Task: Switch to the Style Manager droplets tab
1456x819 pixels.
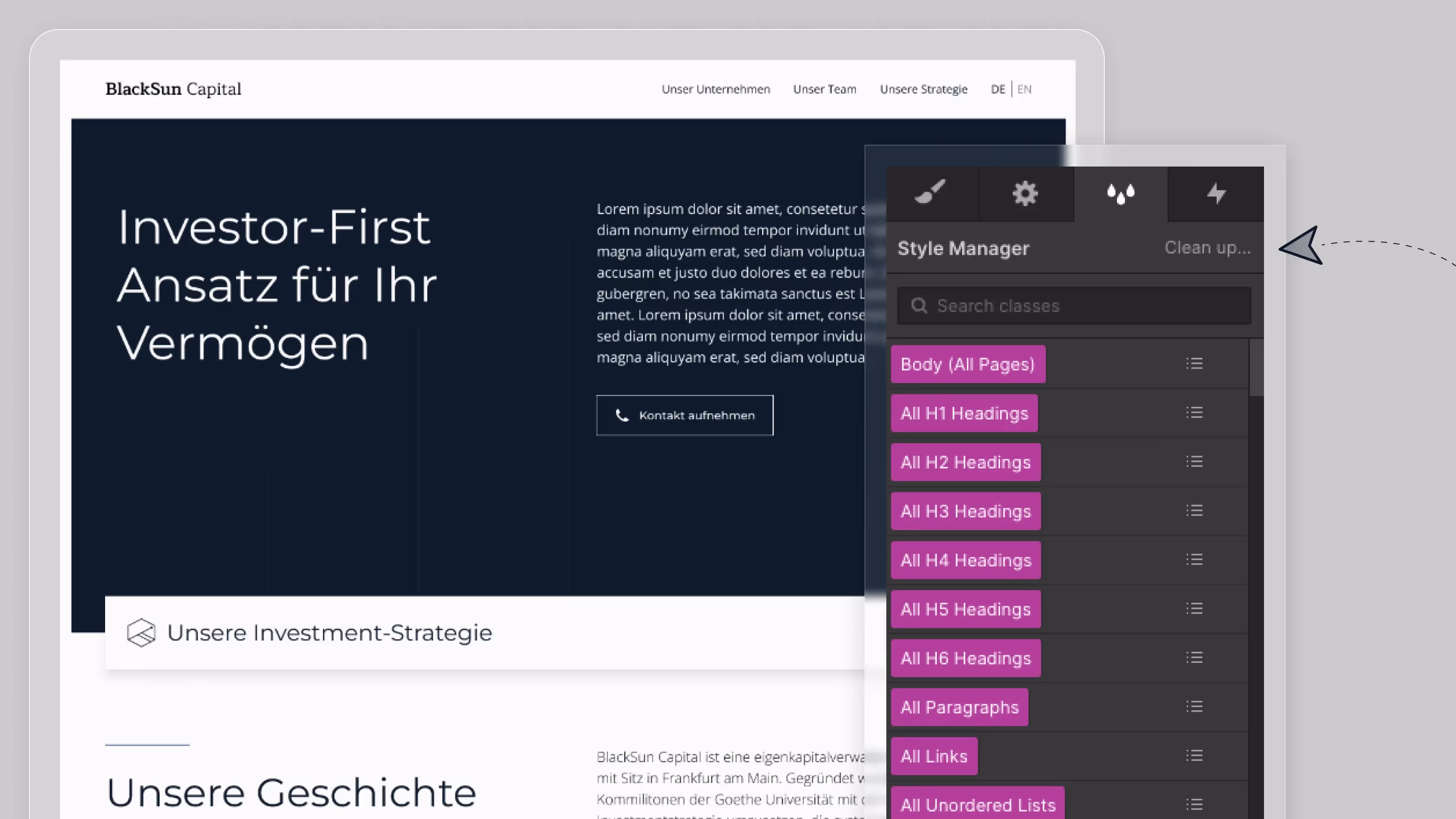Action: (1121, 193)
